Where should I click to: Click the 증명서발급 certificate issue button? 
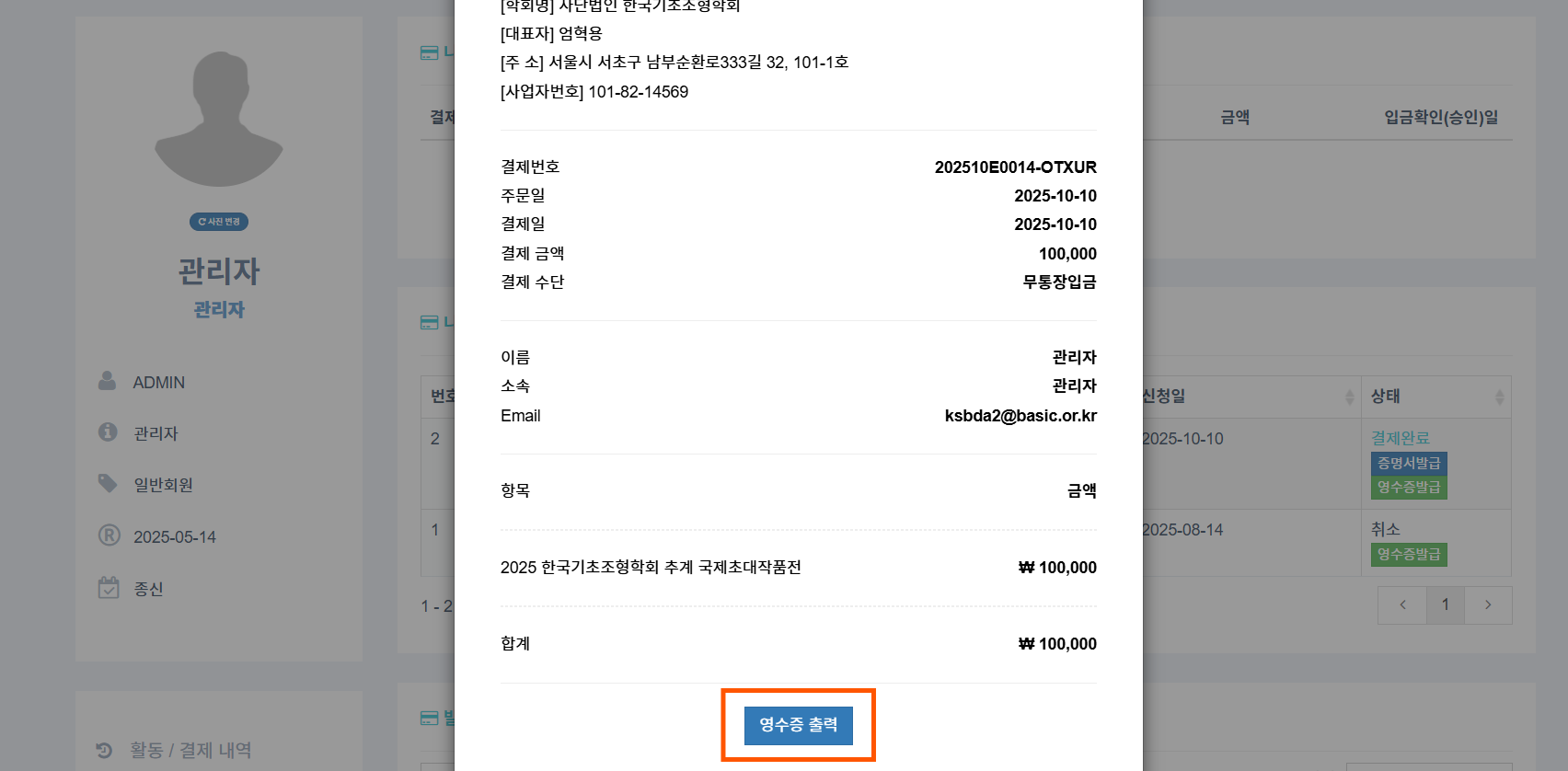coord(1409,463)
